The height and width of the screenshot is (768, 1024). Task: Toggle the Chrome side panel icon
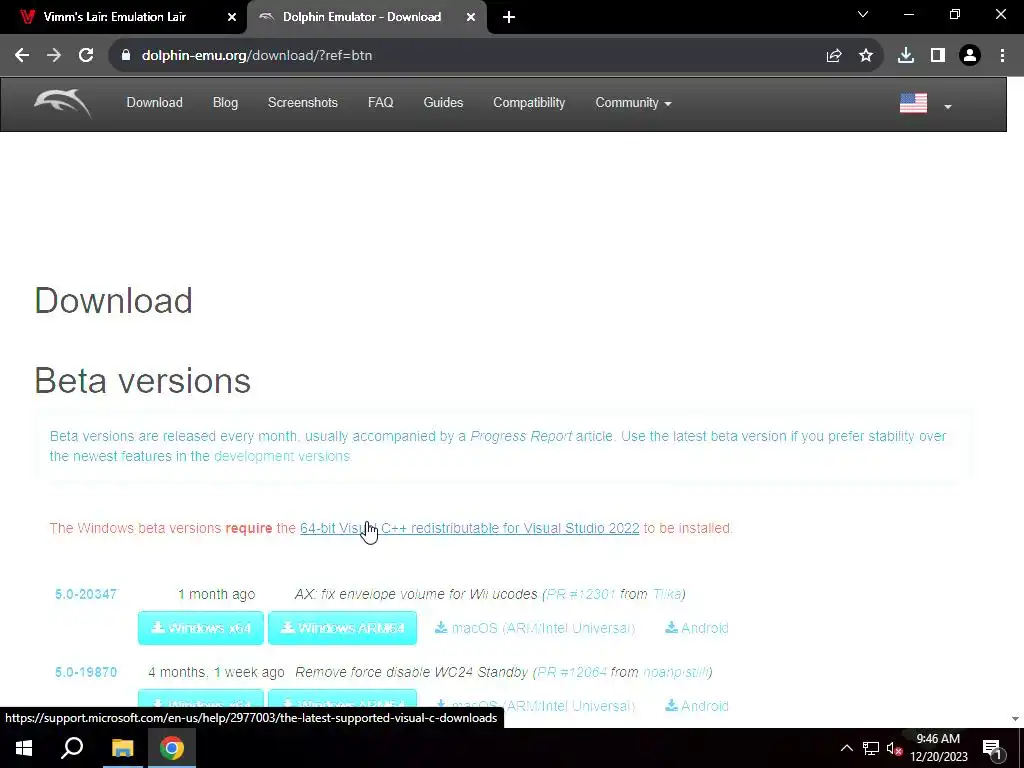point(938,56)
